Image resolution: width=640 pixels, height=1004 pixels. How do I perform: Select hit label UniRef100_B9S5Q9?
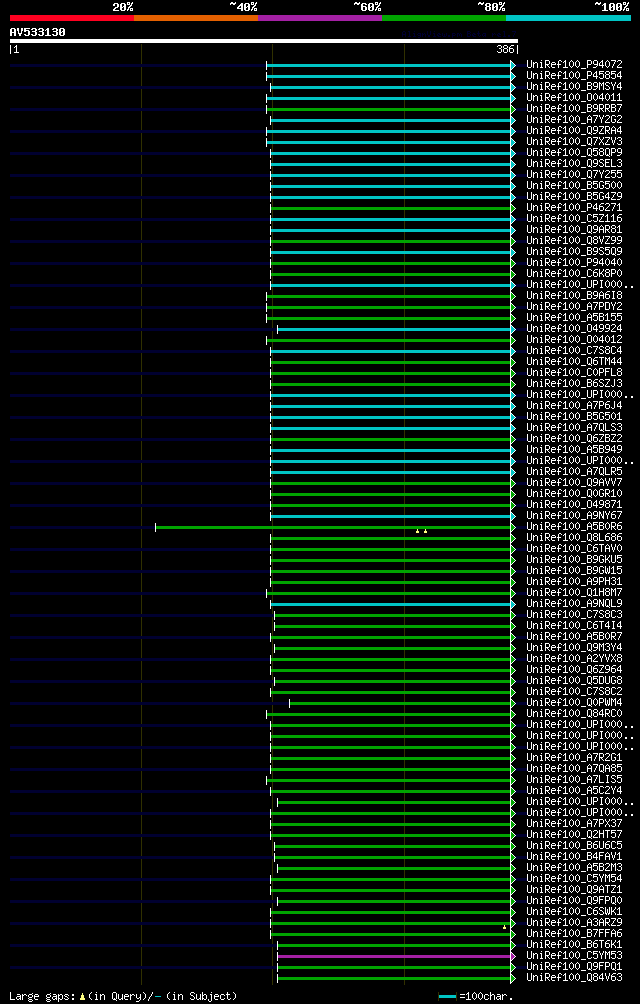point(574,252)
